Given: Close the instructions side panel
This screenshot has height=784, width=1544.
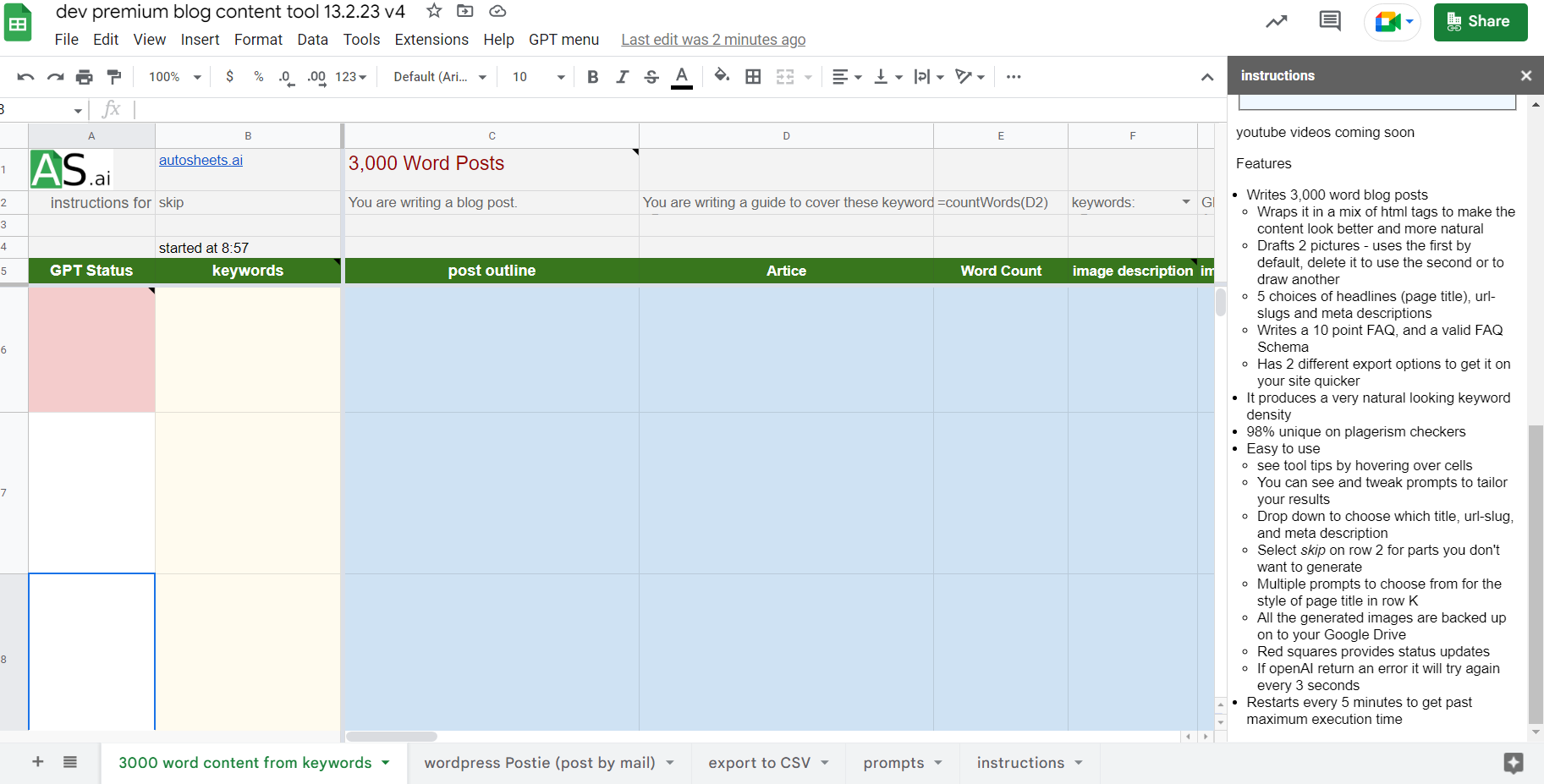Looking at the screenshot, I should point(1525,75).
